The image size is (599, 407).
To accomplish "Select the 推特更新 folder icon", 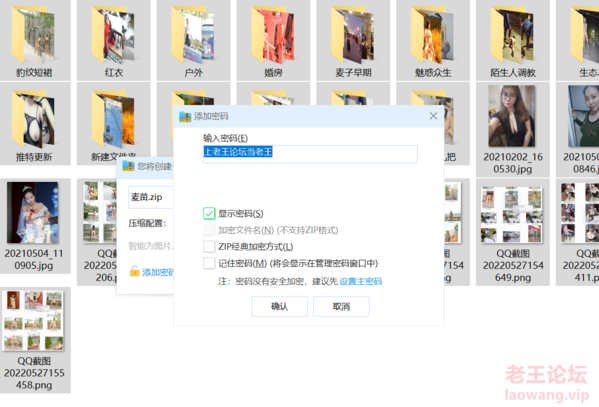I will 33,119.
